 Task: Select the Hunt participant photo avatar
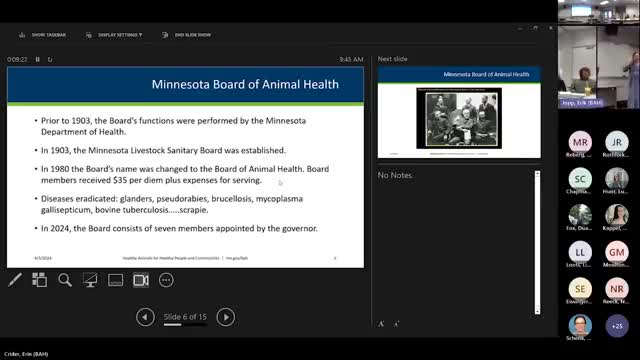617,179
